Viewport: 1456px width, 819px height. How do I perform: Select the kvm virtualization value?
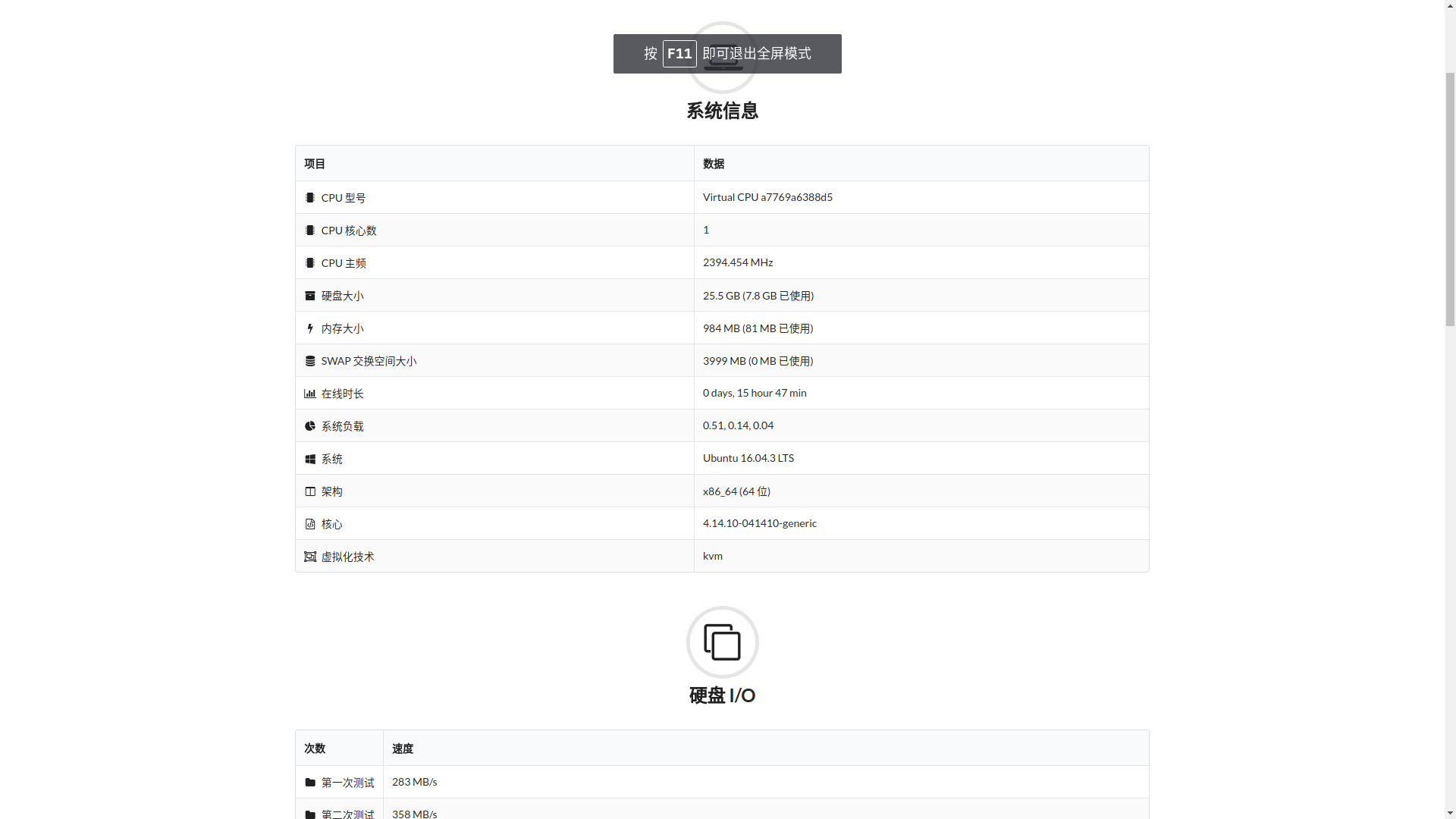713,556
